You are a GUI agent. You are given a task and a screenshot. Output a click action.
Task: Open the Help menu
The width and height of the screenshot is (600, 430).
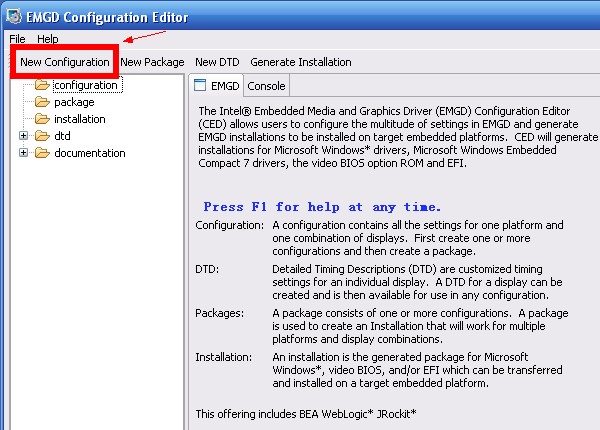48,38
